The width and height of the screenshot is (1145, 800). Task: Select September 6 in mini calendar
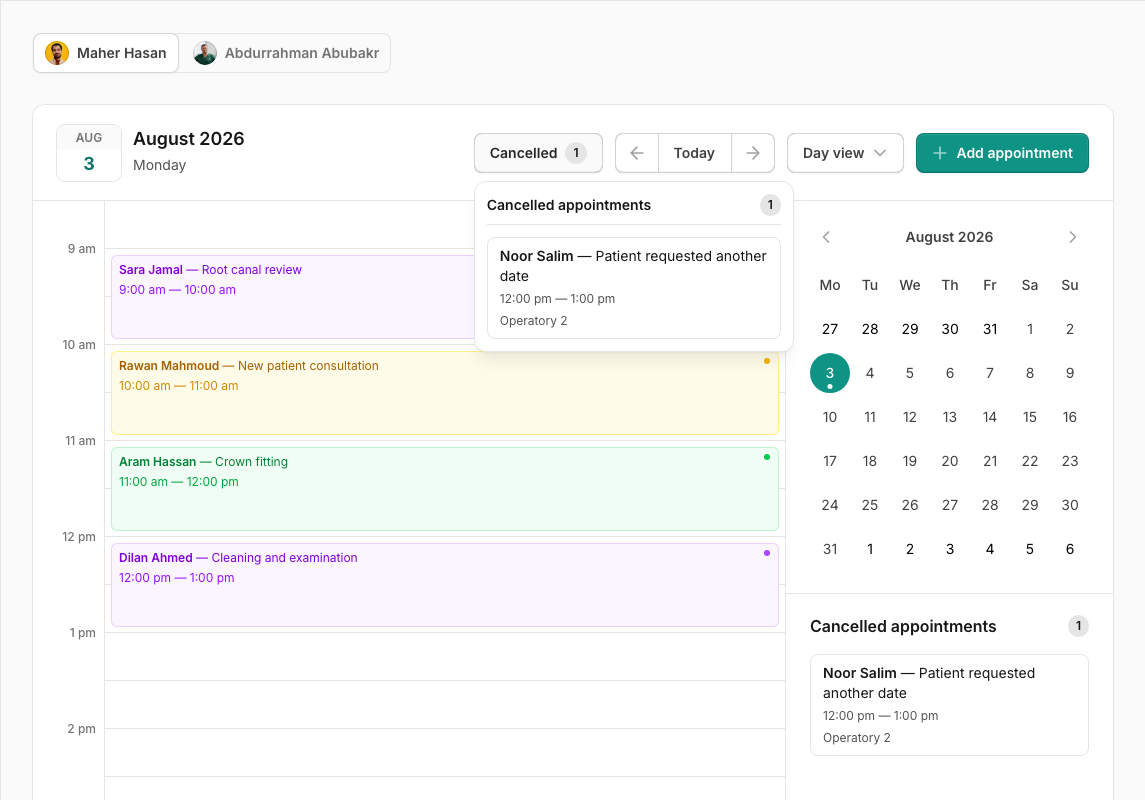[x=1070, y=549]
